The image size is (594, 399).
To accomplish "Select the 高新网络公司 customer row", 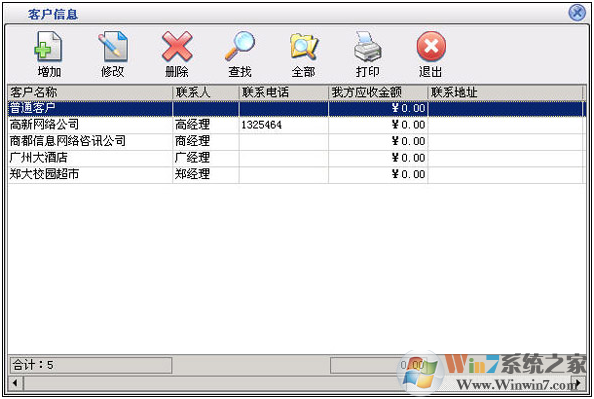I will tap(297, 125).
